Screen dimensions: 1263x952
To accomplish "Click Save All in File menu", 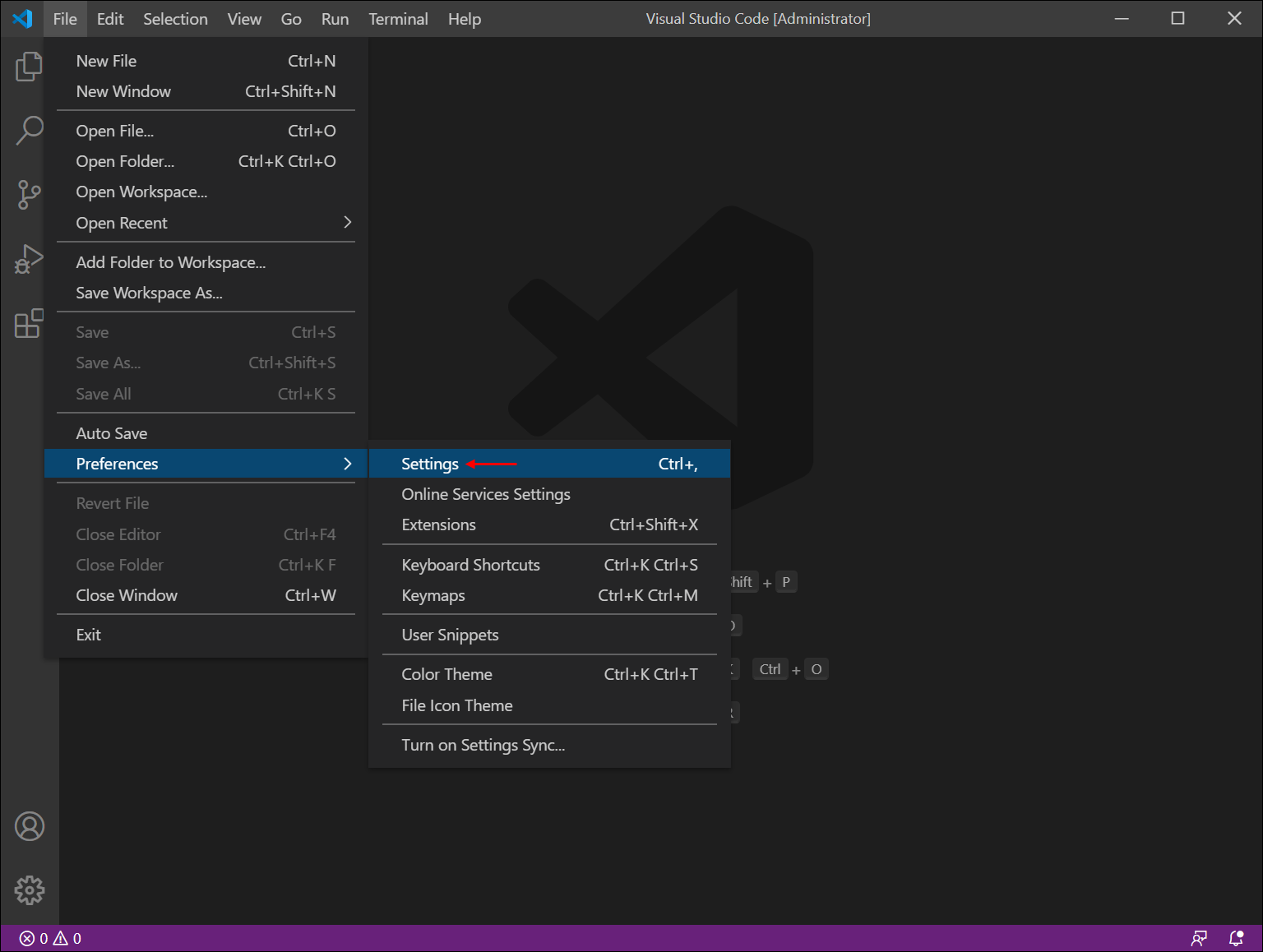I will (x=206, y=394).
